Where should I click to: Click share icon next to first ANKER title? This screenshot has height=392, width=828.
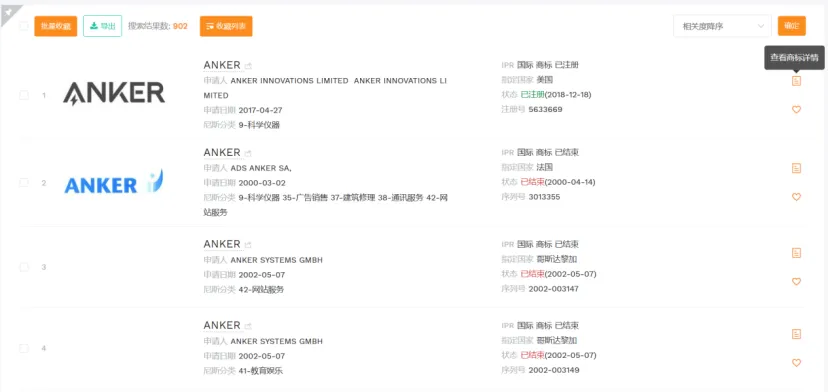(x=248, y=66)
